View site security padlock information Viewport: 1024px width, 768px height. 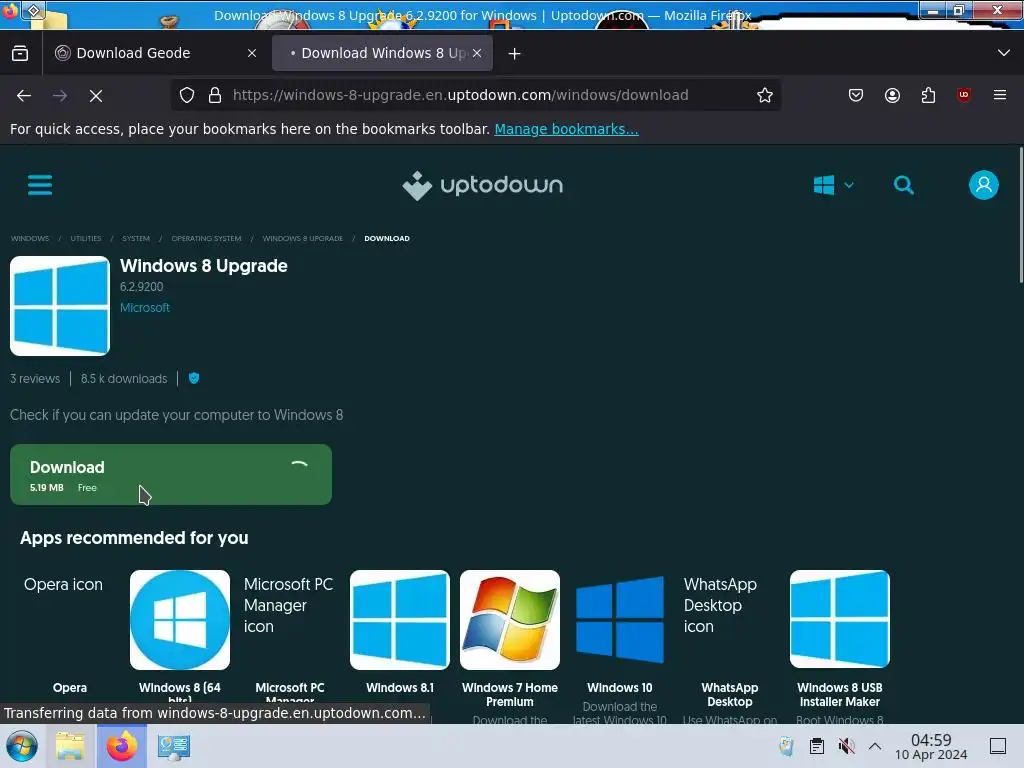[215, 95]
